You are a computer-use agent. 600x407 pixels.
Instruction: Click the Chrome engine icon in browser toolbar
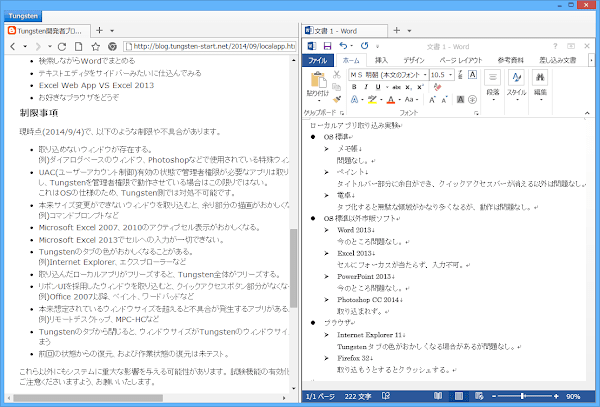112,47
